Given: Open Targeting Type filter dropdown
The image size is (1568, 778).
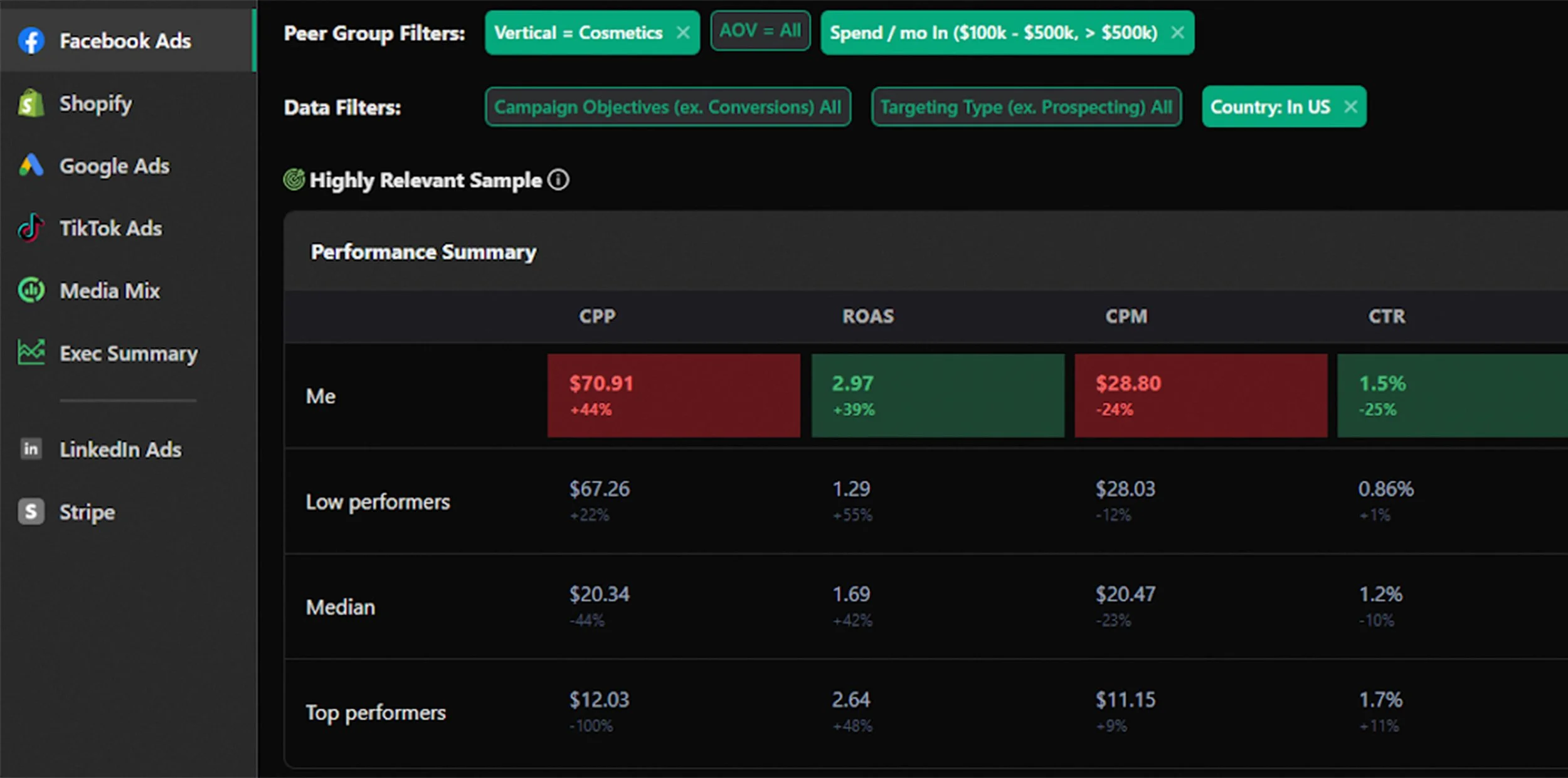Looking at the screenshot, I should click(1025, 107).
